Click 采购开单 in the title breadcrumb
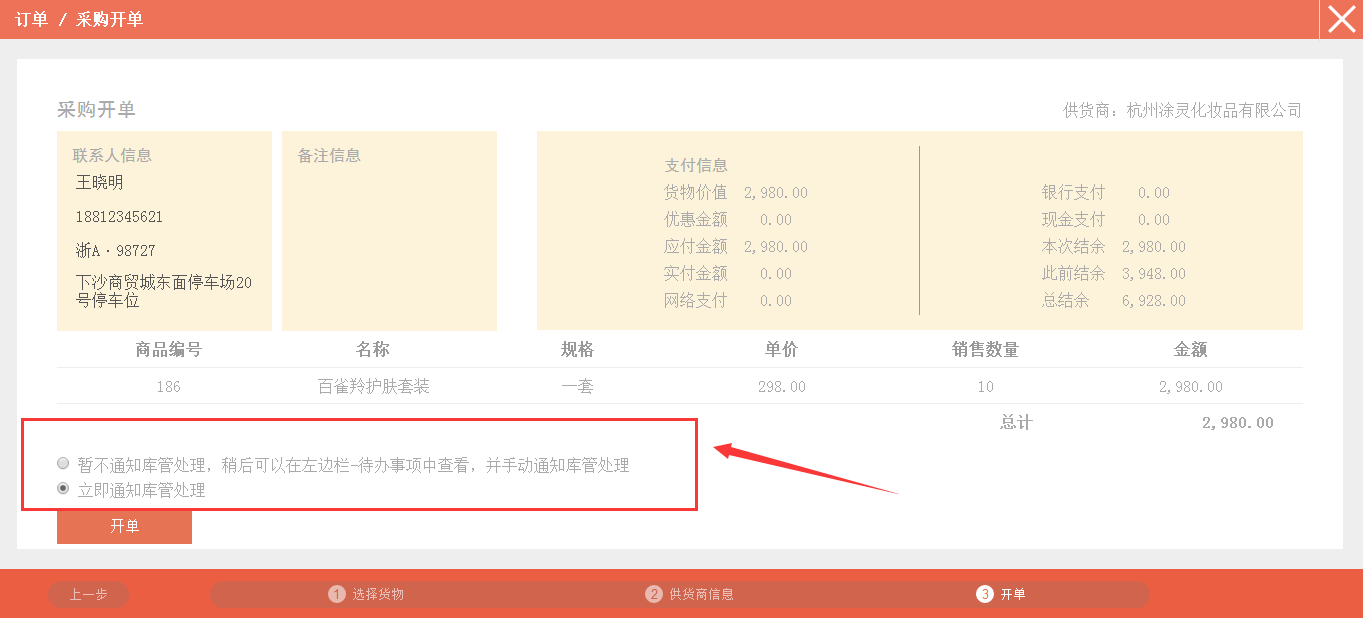 point(110,19)
